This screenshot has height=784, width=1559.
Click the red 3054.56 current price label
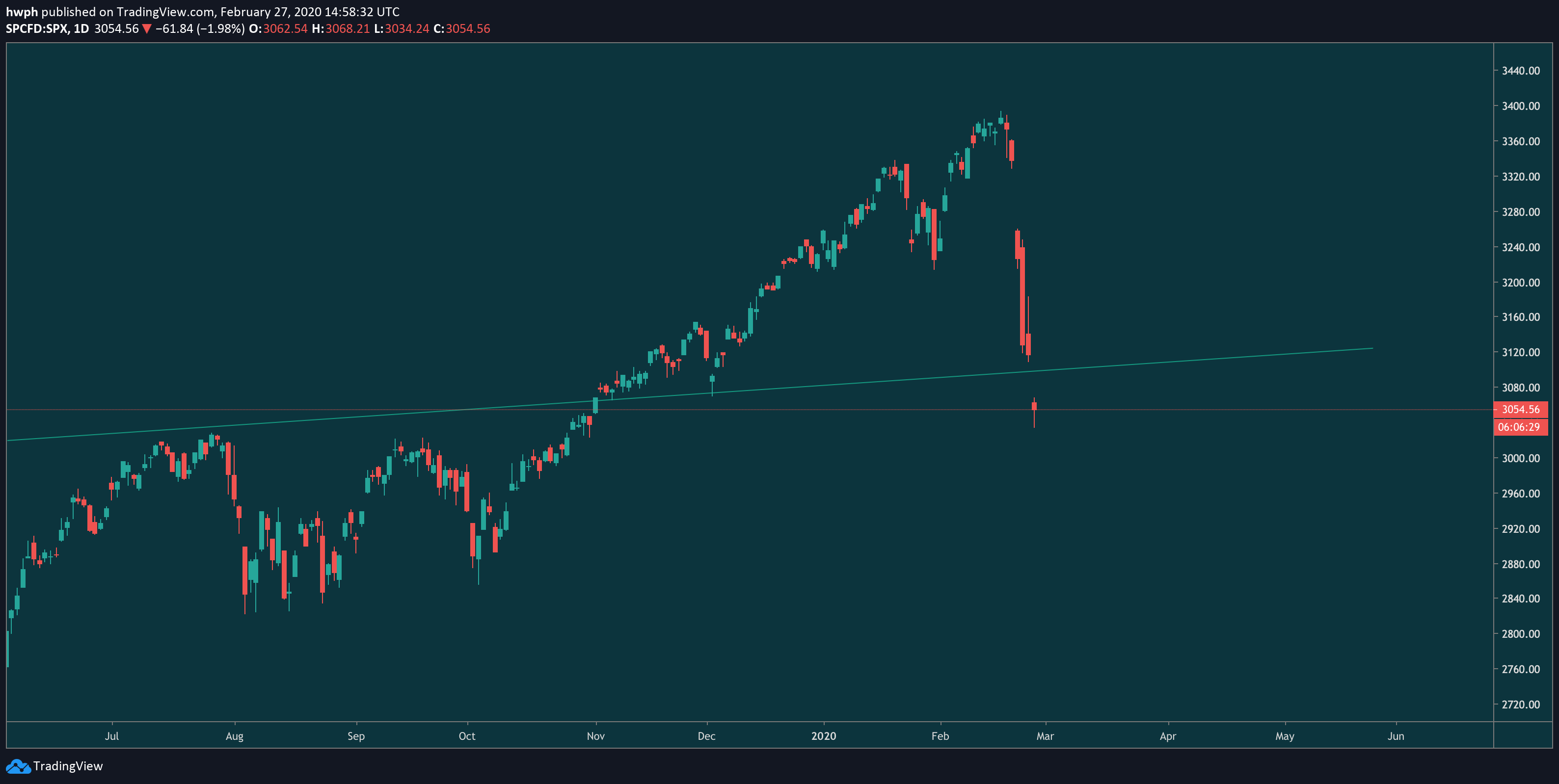pyautogui.click(x=1520, y=410)
